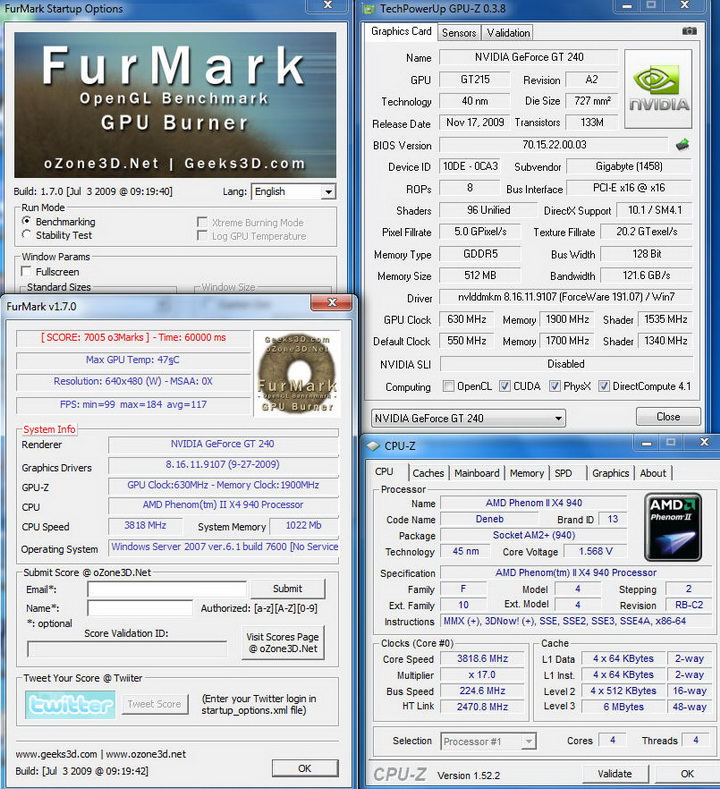This screenshot has height=789, width=720.
Task: Click the CPU-Z title bar icon
Action: pyautogui.click(x=373, y=446)
